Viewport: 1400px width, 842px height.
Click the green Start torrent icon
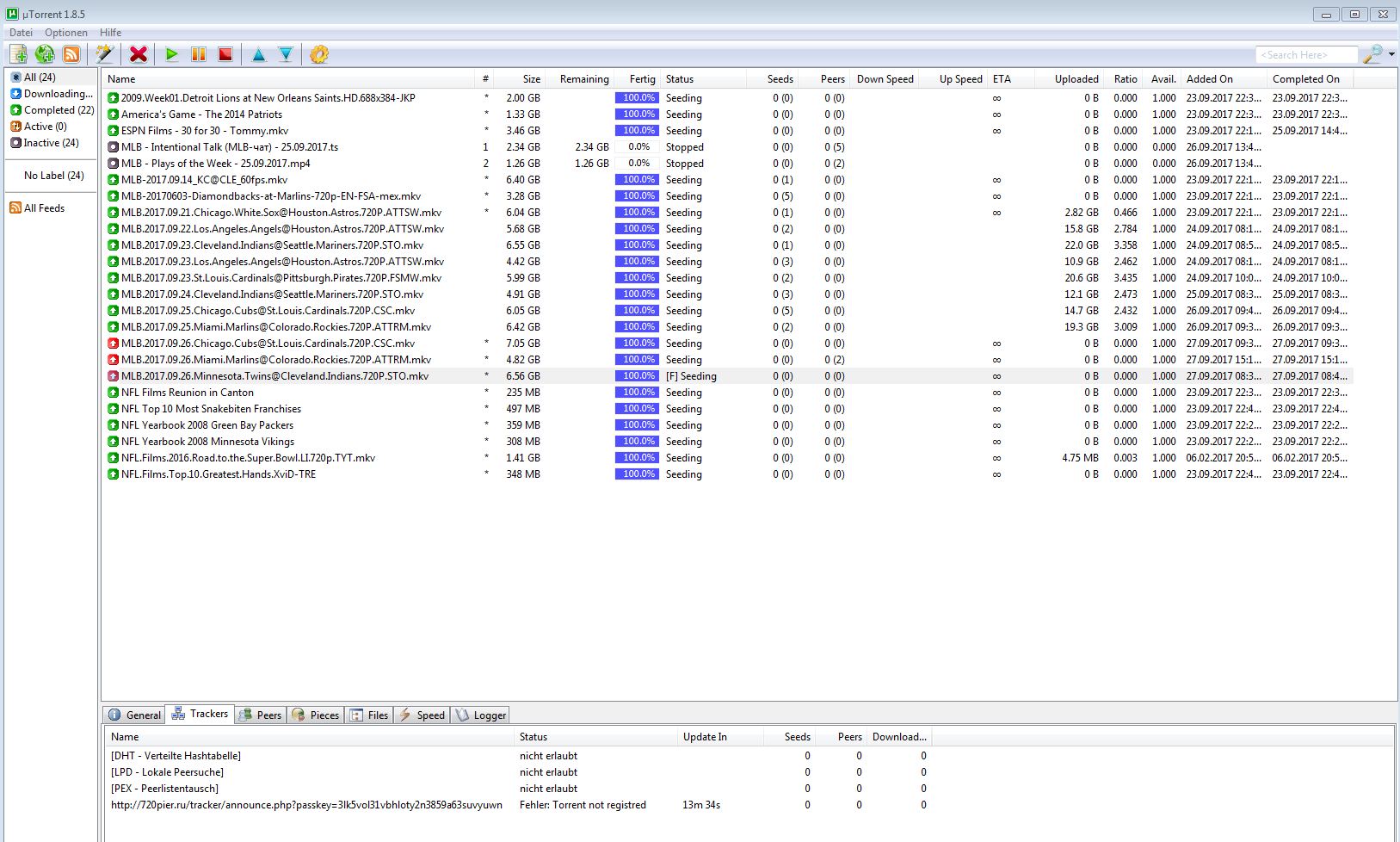coord(171,54)
